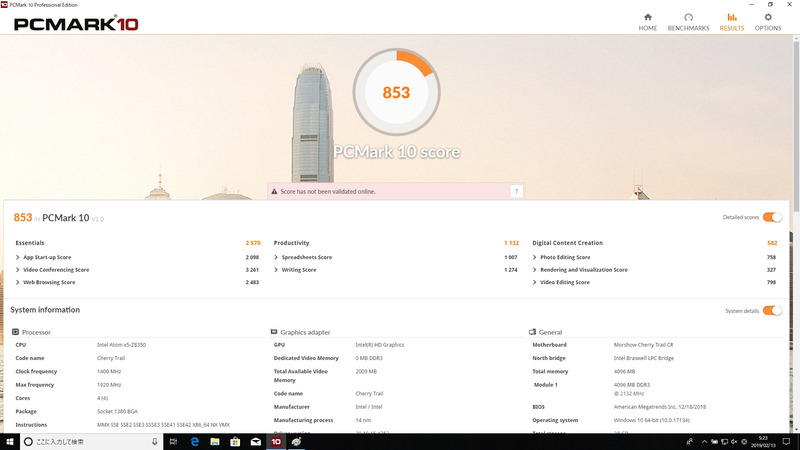Click the vertical scrollbar of results page
800x450 pixels.
(796, 128)
